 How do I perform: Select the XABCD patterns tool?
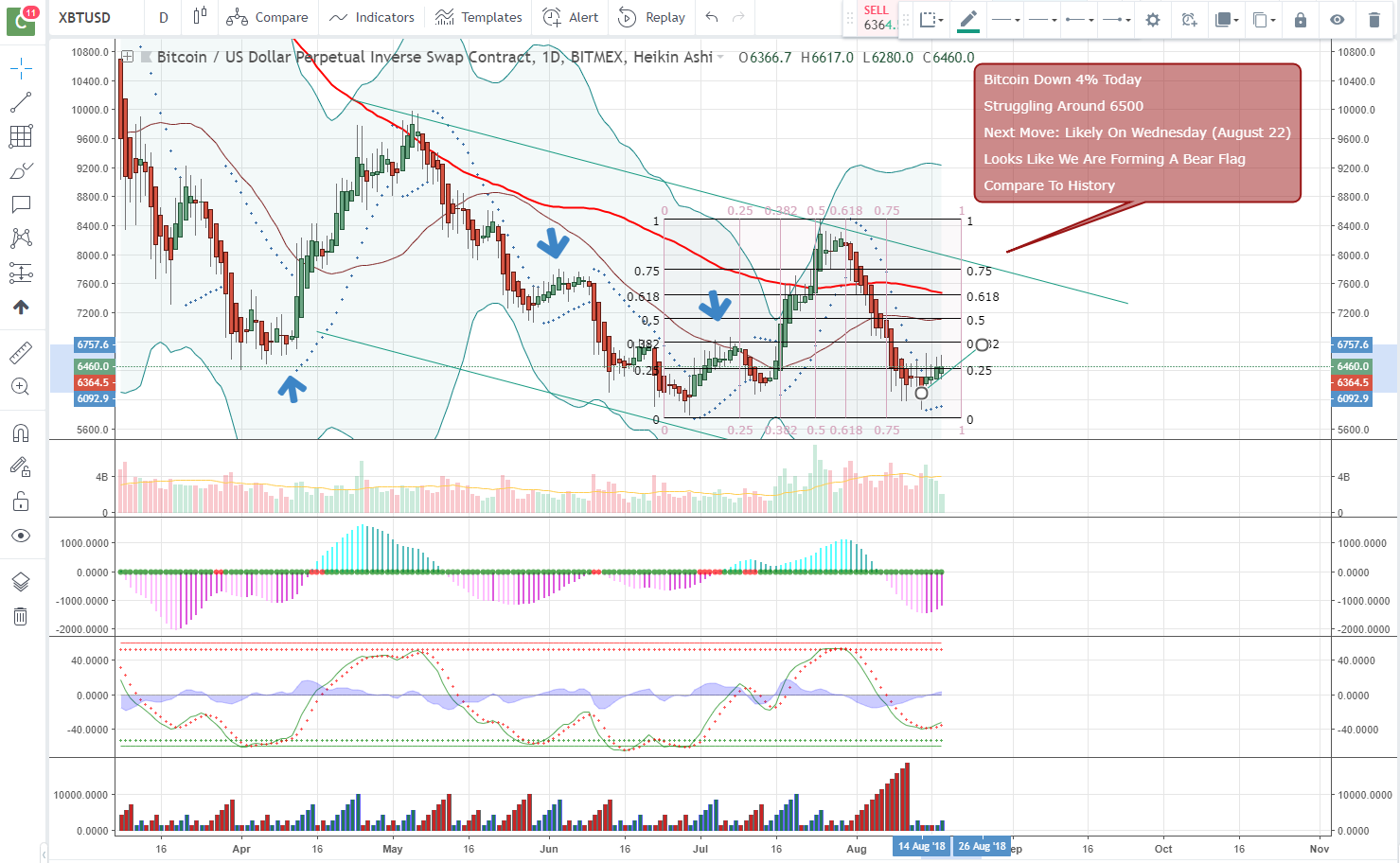point(21,238)
